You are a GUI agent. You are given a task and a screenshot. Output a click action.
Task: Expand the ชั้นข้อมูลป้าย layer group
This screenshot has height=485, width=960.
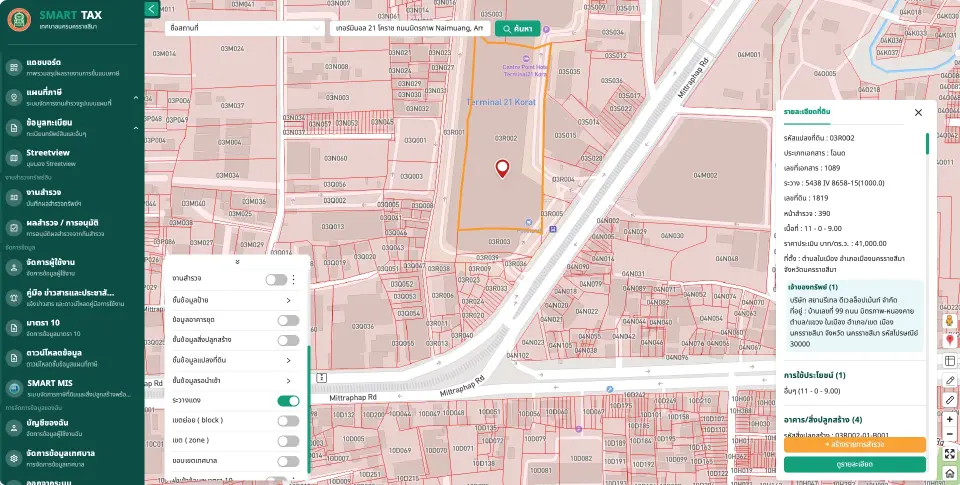[237, 300]
